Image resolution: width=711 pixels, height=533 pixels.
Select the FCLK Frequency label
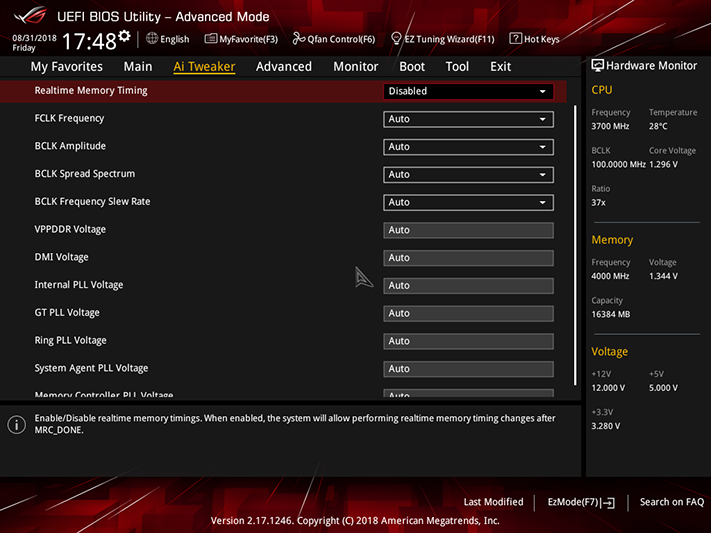[x=69, y=118]
